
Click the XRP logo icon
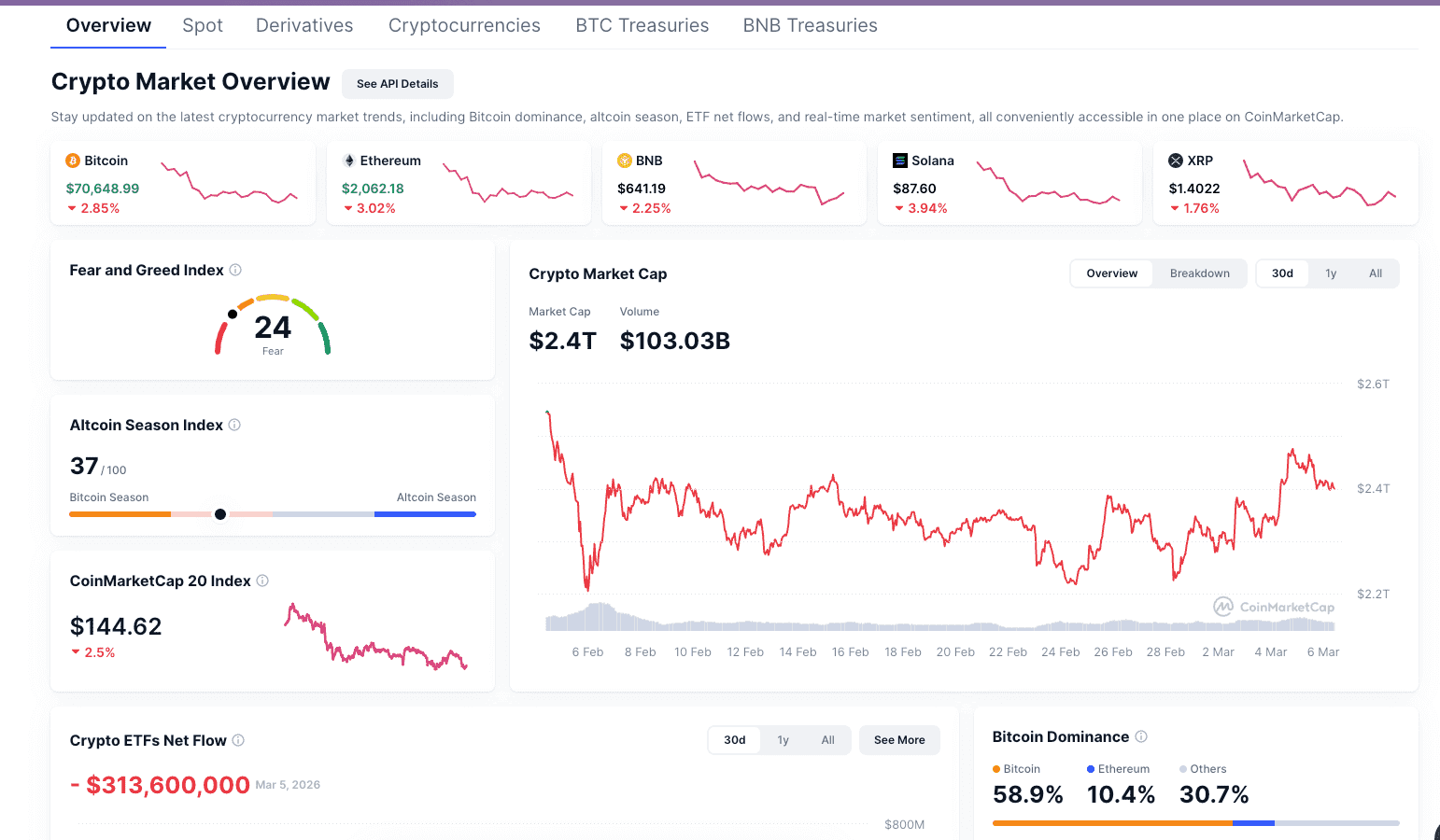1176,161
